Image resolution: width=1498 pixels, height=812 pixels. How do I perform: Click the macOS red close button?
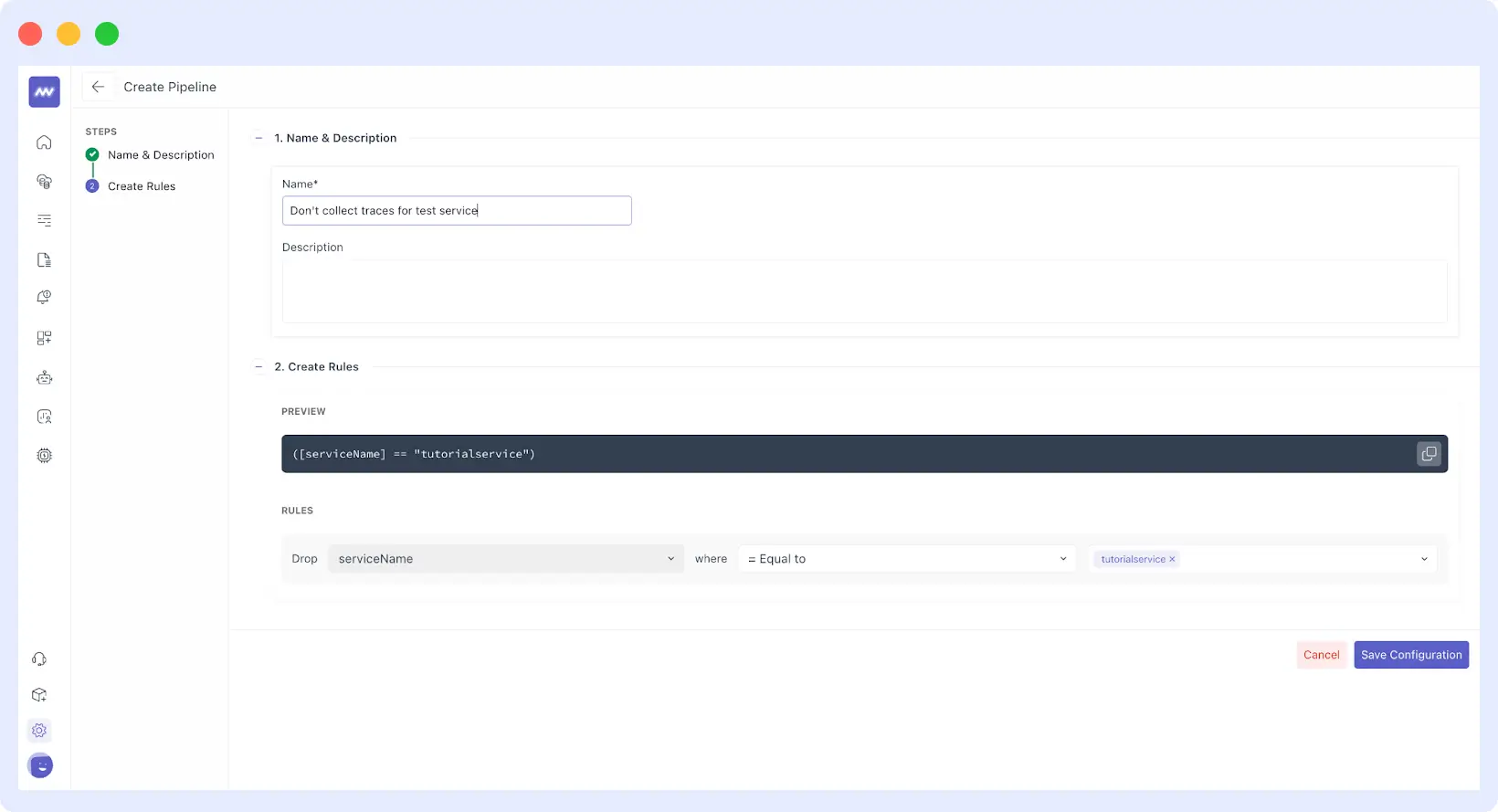click(x=30, y=34)
